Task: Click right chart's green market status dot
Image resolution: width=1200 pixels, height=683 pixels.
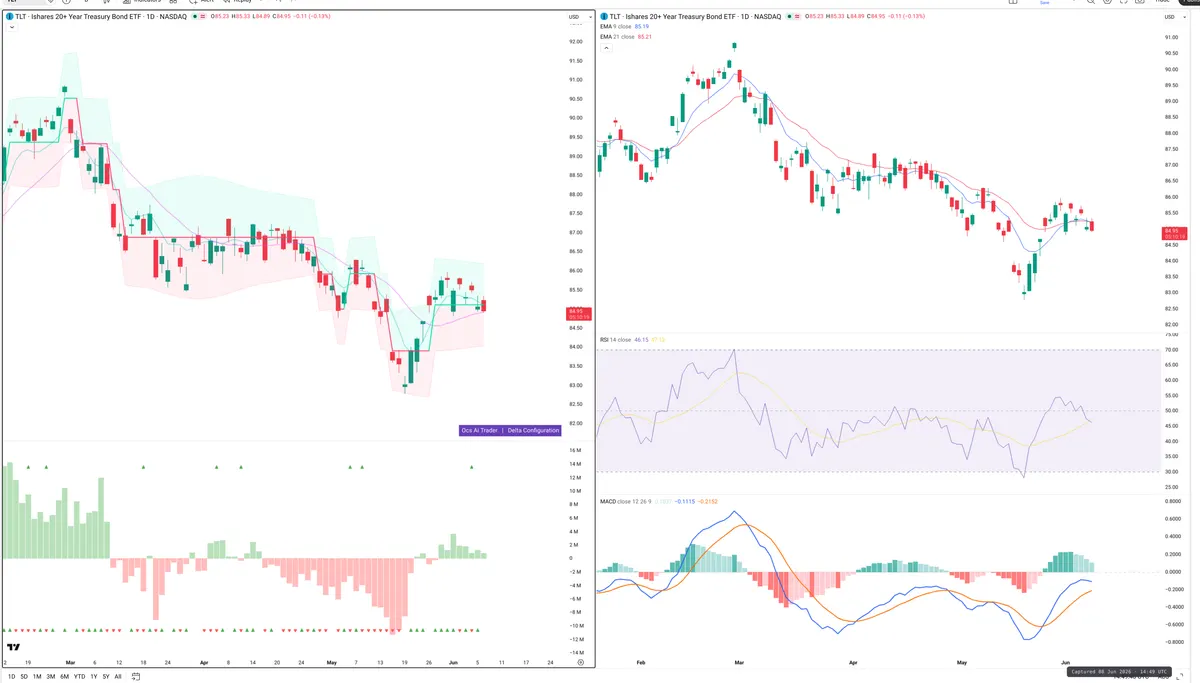Action: 789,17
